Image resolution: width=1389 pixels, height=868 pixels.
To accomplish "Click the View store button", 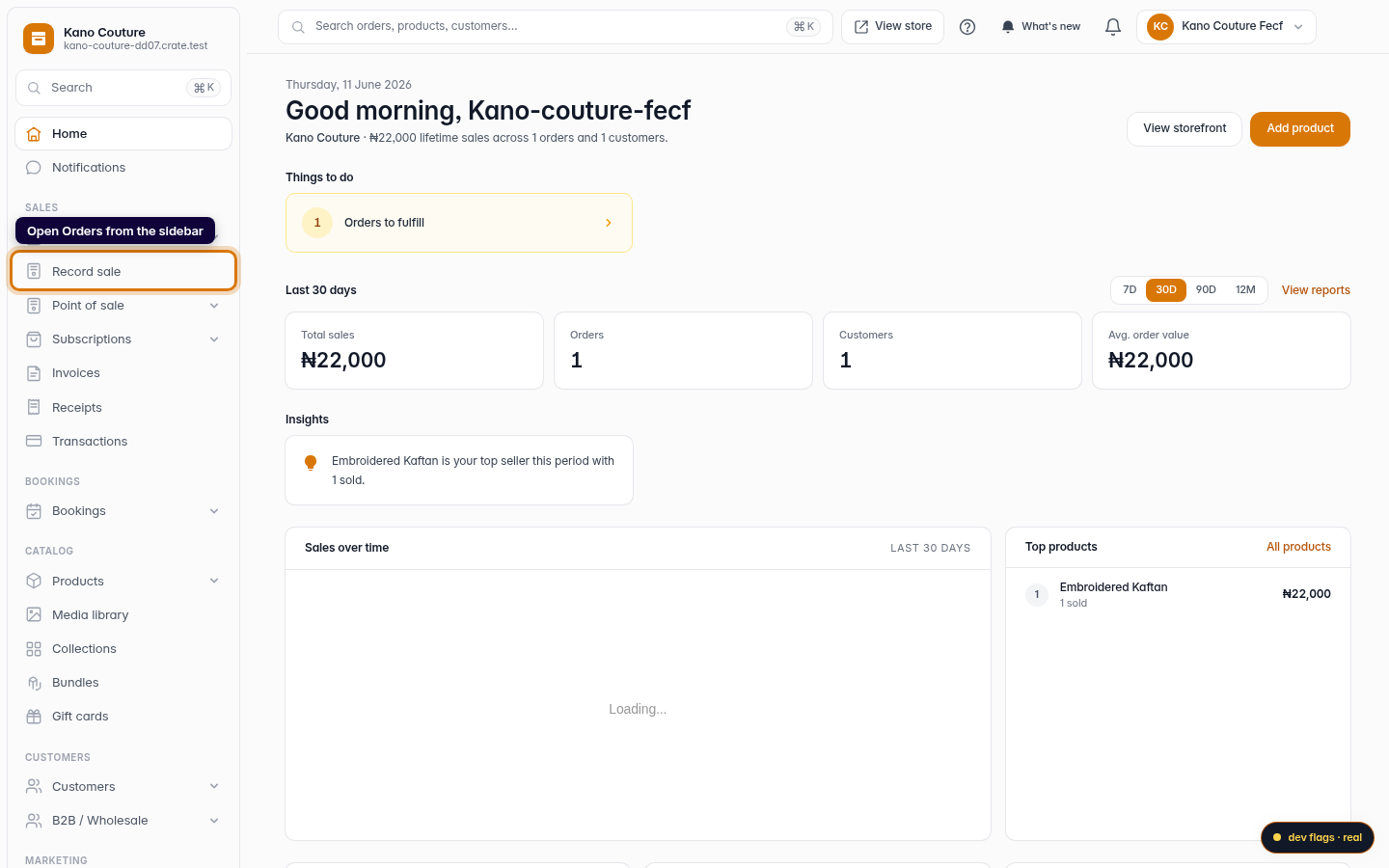I will [893, 27].
